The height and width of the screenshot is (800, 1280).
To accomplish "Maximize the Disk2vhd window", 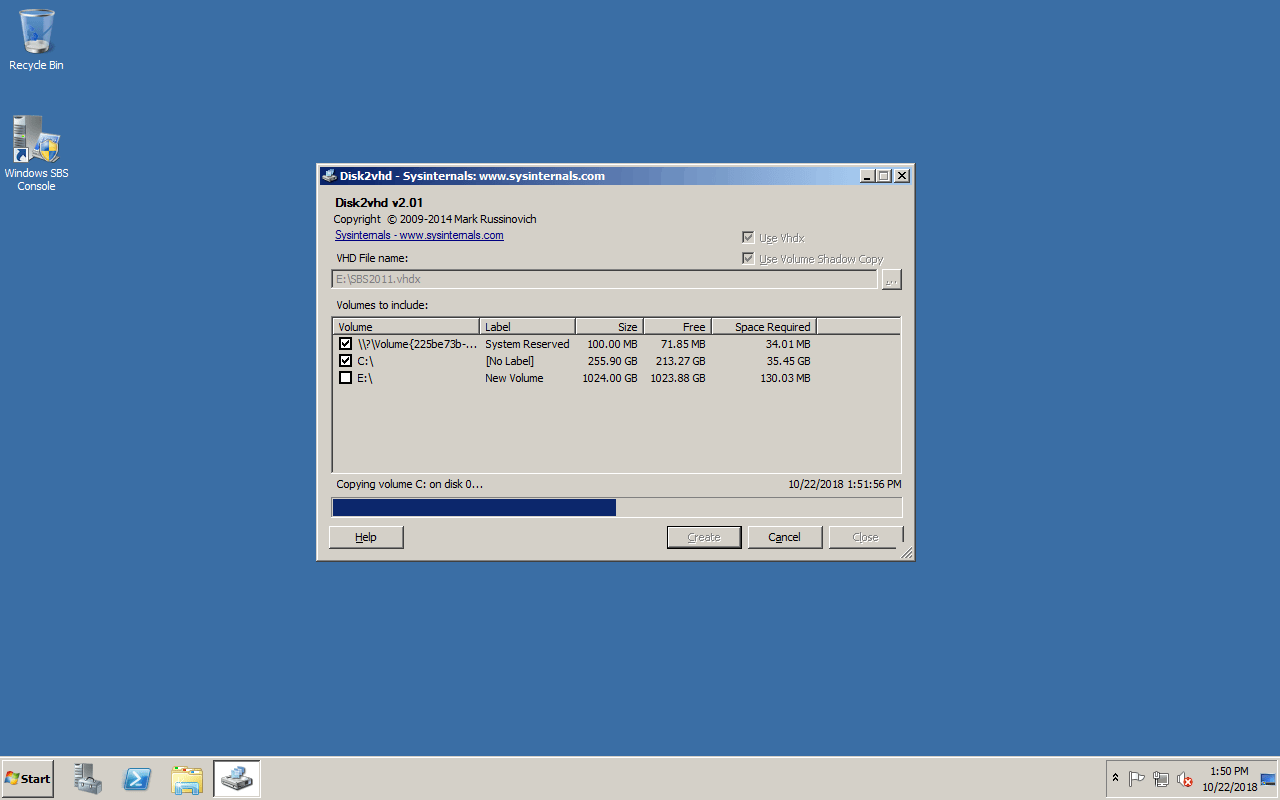I will pyautogui.click(x=883, y=176).
